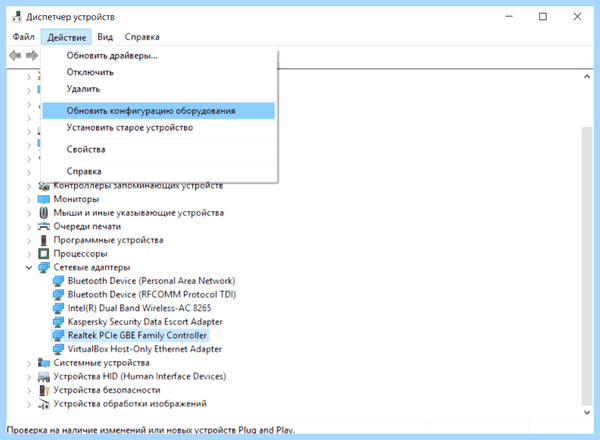Image resolution: width=600 pixels, height=440 pixels.
Task: Choose Свойства from the dropdown menu
Action: [x=158, y=149]
